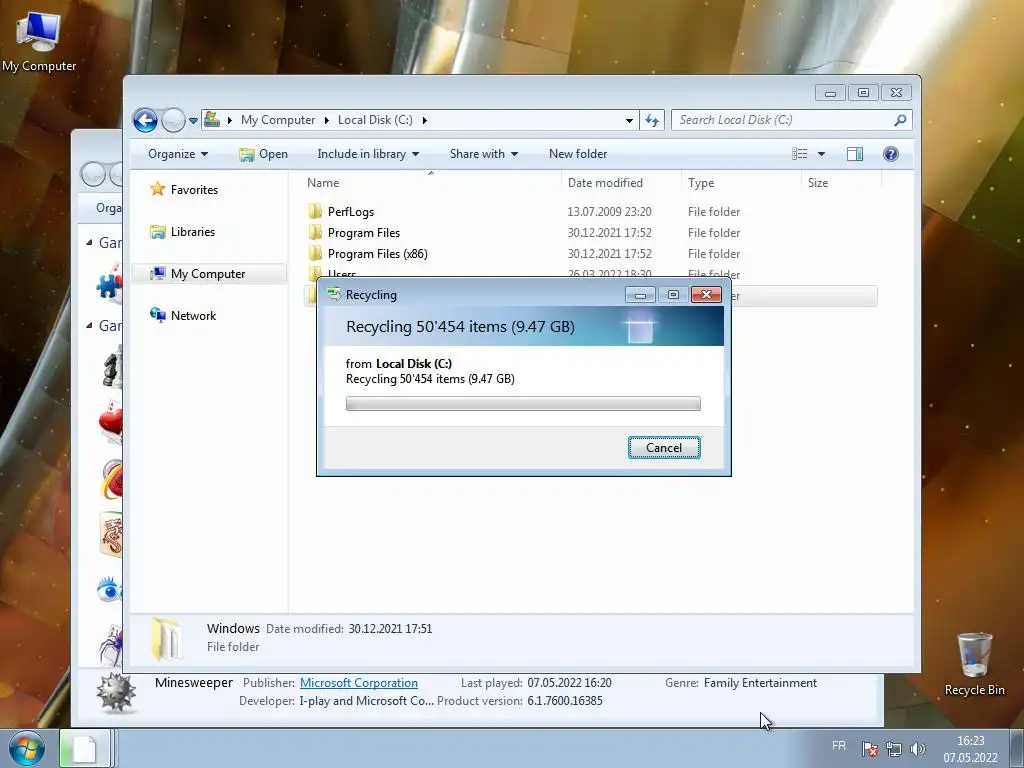Open My Computer desktop icon
Viewport: 1024px width, 768px height.
tap(38, 41)
